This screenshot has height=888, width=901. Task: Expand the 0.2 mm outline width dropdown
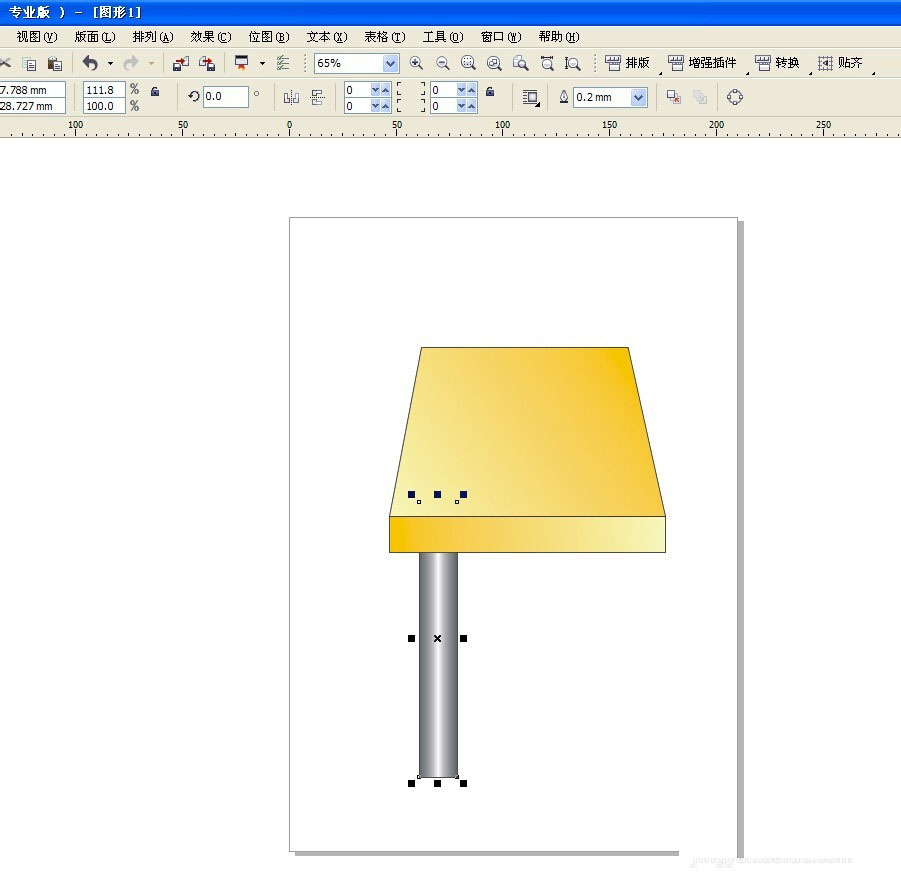[x=639, y=97]
